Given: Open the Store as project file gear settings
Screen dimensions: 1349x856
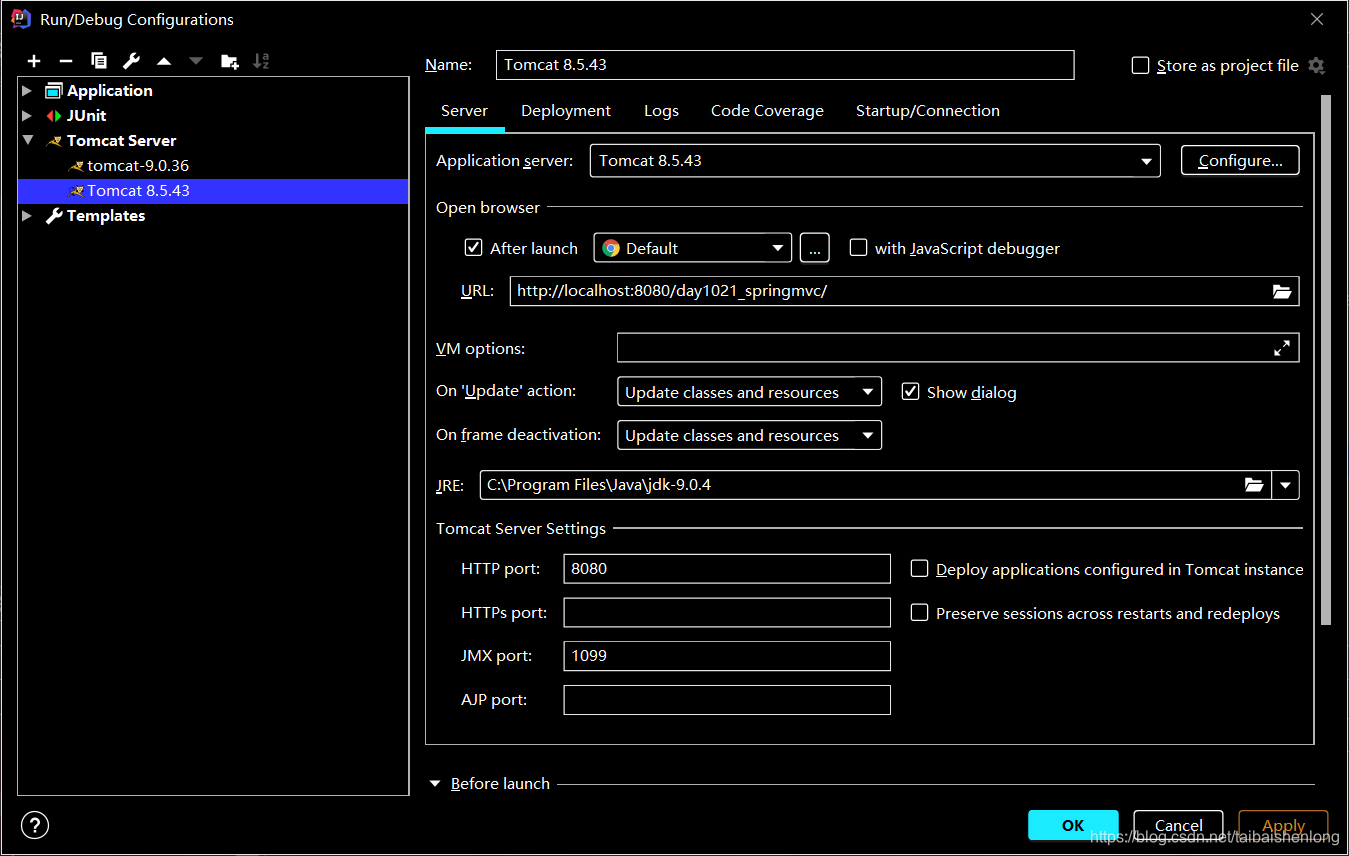Looking at the screenshot, I should (1316, 65).
